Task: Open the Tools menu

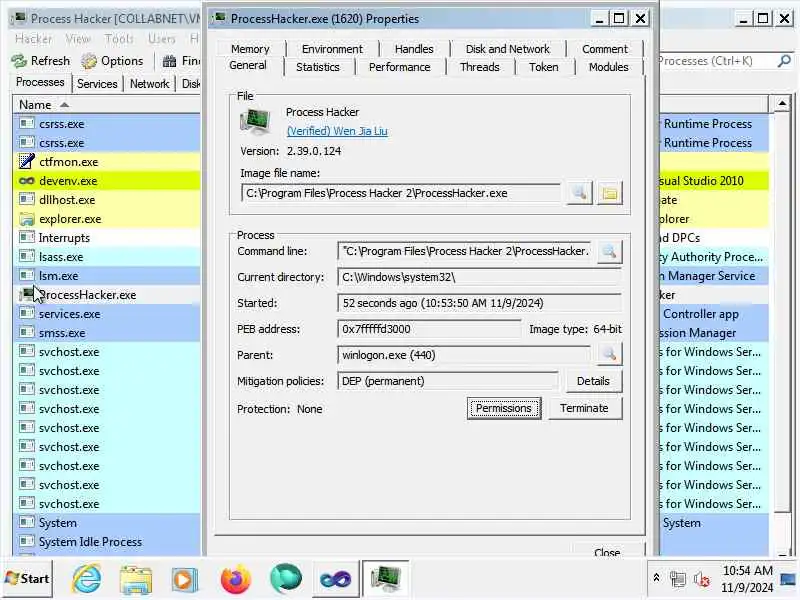Action: click(118, 39)
